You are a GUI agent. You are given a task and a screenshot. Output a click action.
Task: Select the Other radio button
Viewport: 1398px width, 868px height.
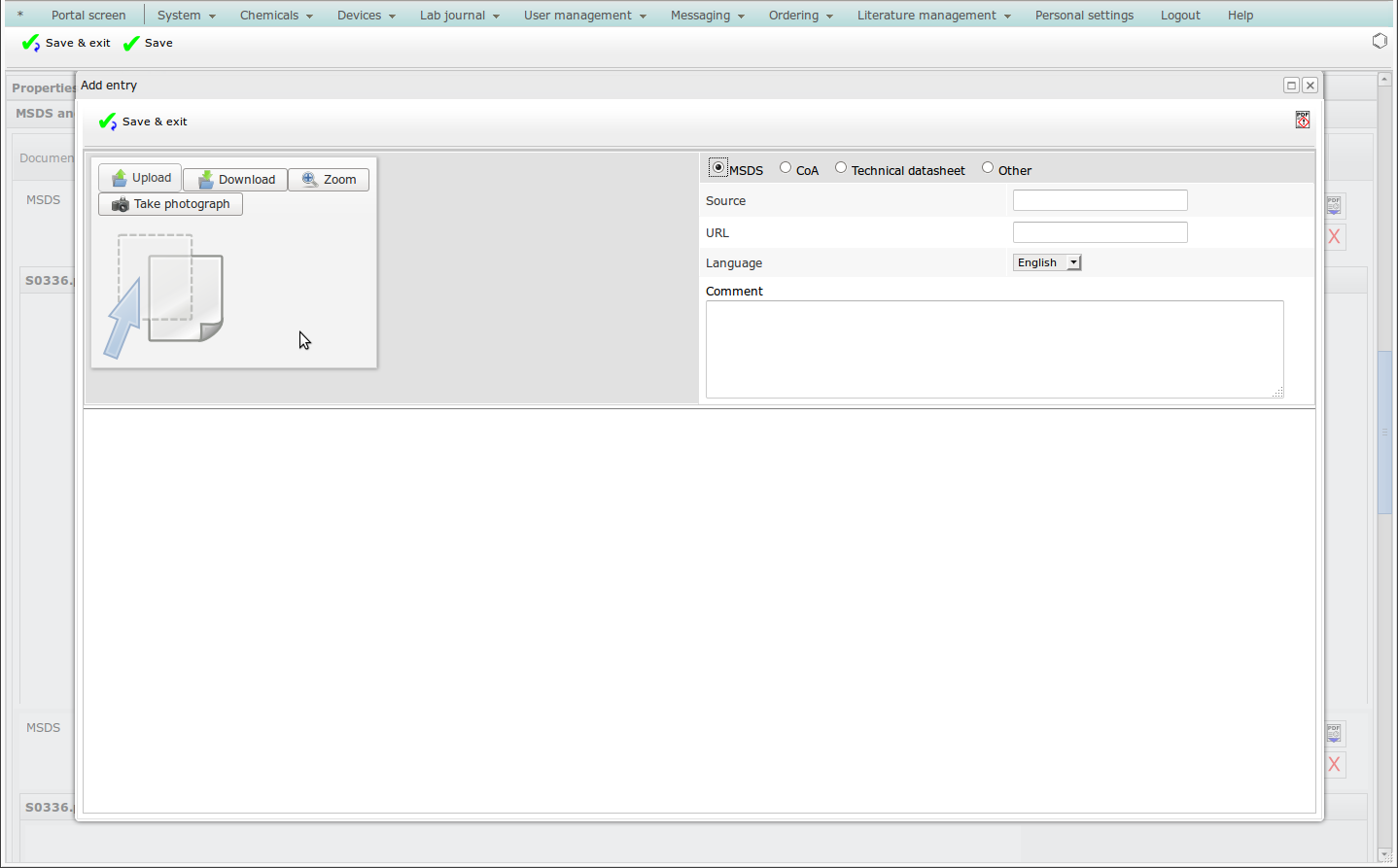[x=988, y=167]
